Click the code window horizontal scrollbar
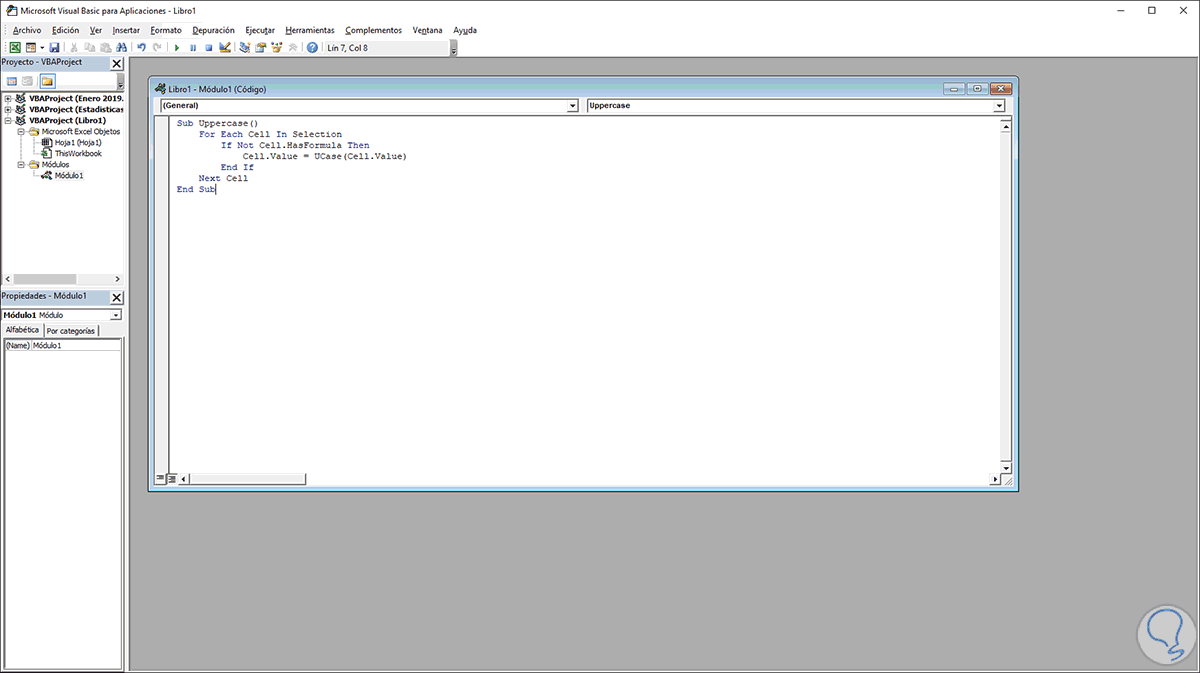 pyautogui.click(x=589, y=479)
